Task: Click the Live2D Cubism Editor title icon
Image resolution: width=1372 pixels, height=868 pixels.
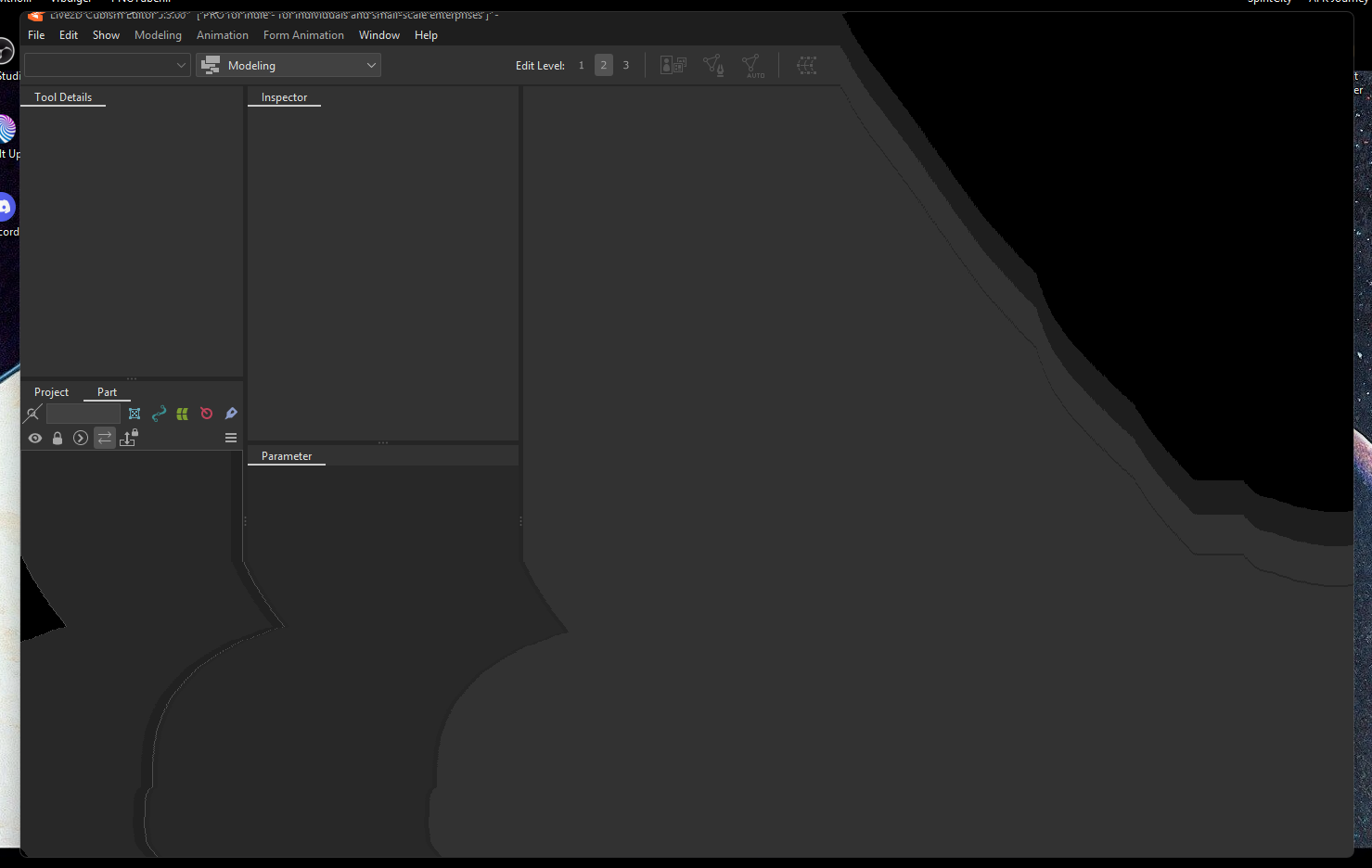Action: pyautogui.click(x=35, y=16)
